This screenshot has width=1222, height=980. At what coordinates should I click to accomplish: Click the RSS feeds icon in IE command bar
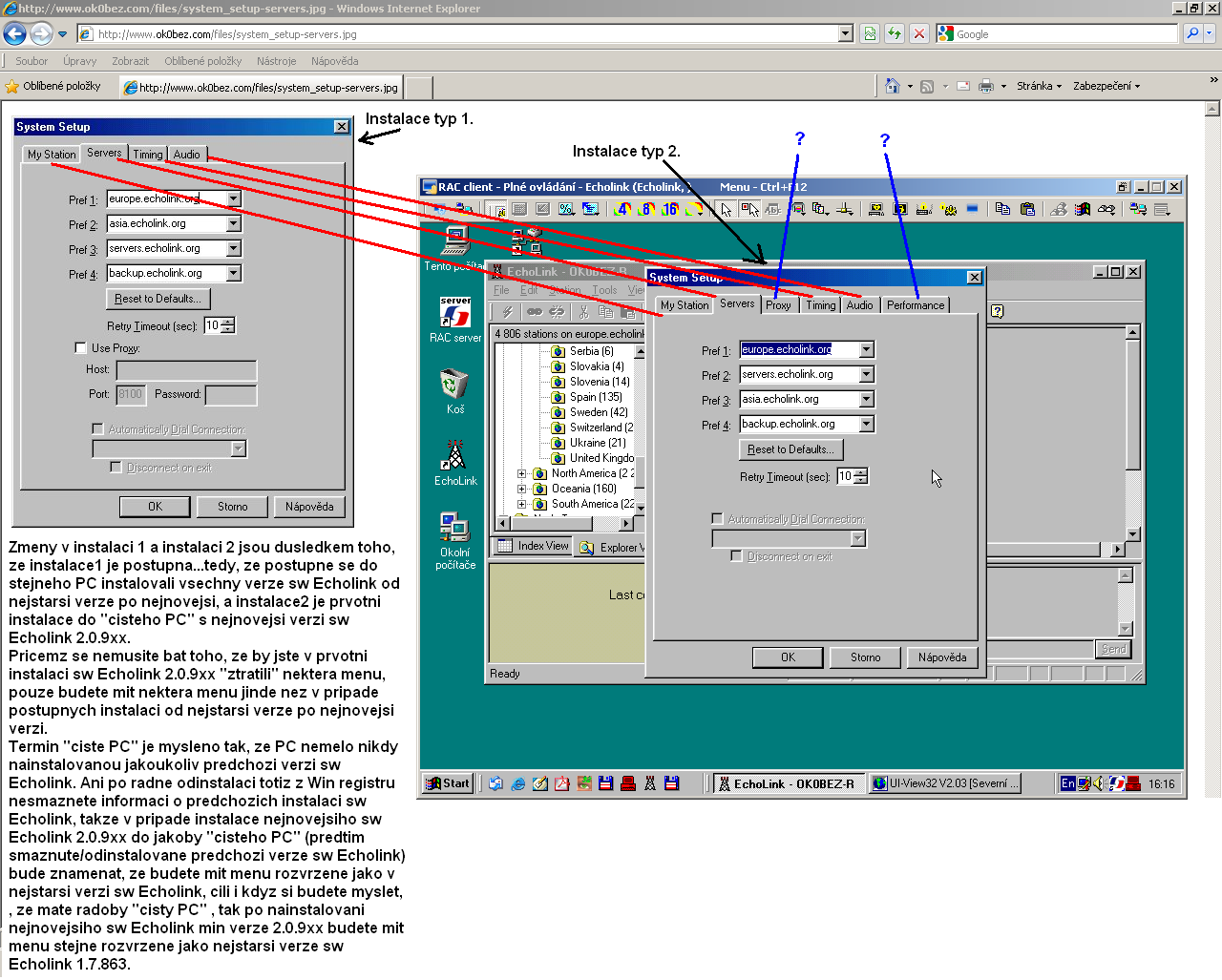[926, 86]
